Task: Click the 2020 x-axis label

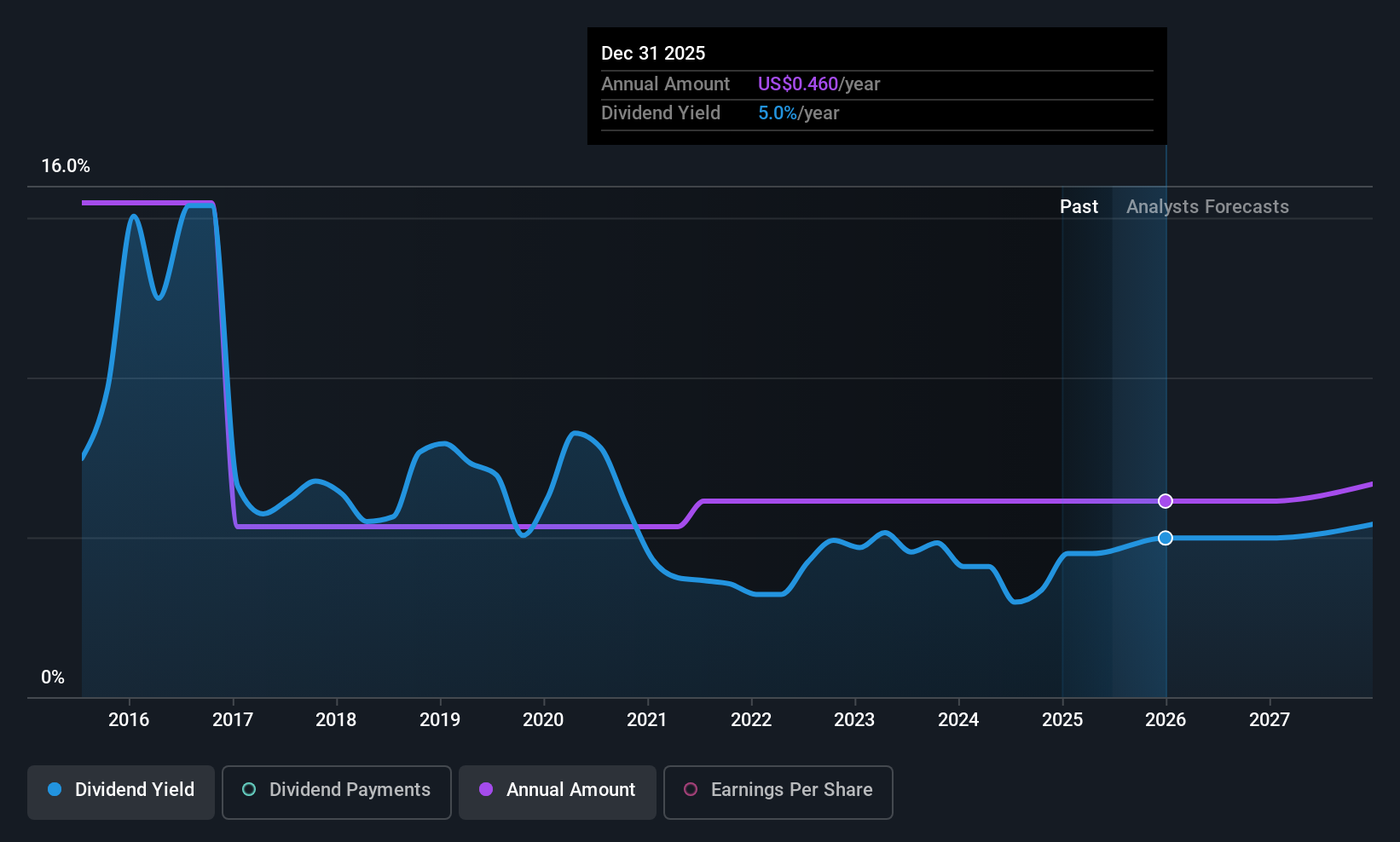Action: coord(543,720)
